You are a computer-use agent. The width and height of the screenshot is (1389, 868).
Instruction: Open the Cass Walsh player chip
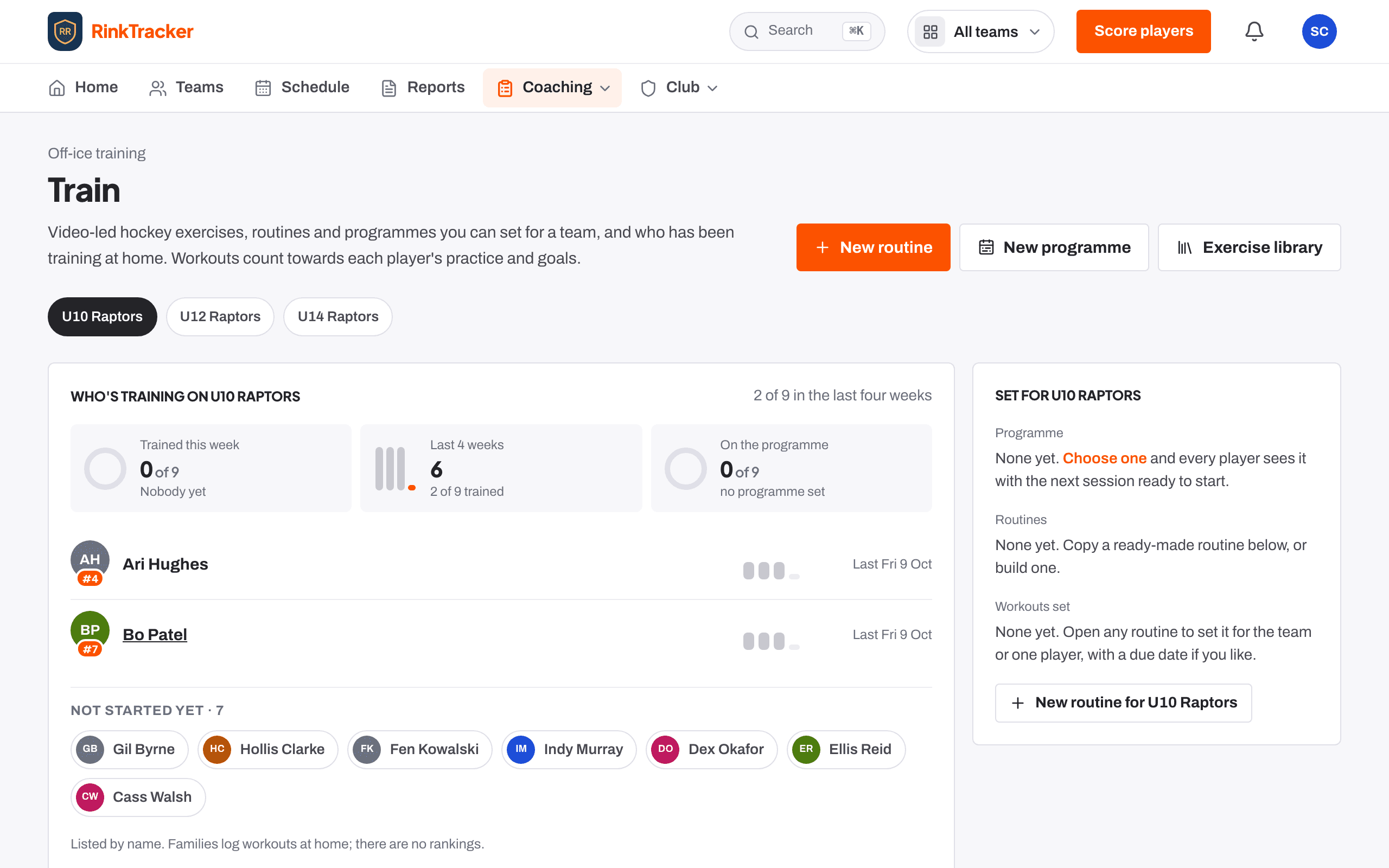pos(138,797)
